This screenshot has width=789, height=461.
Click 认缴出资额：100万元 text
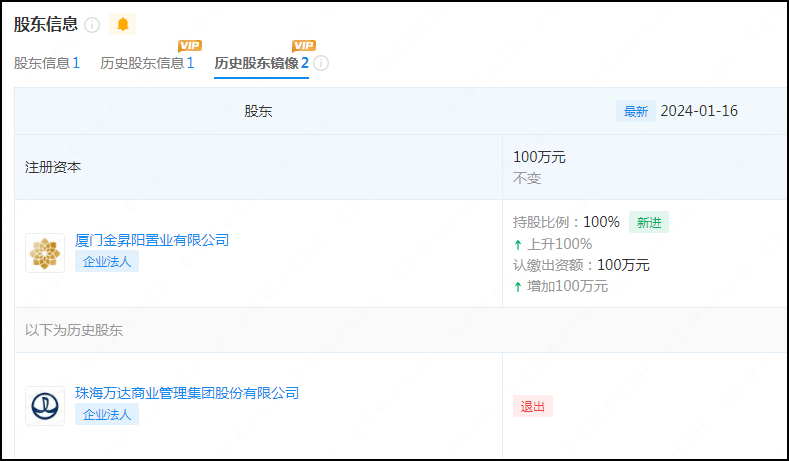point(581,265)
